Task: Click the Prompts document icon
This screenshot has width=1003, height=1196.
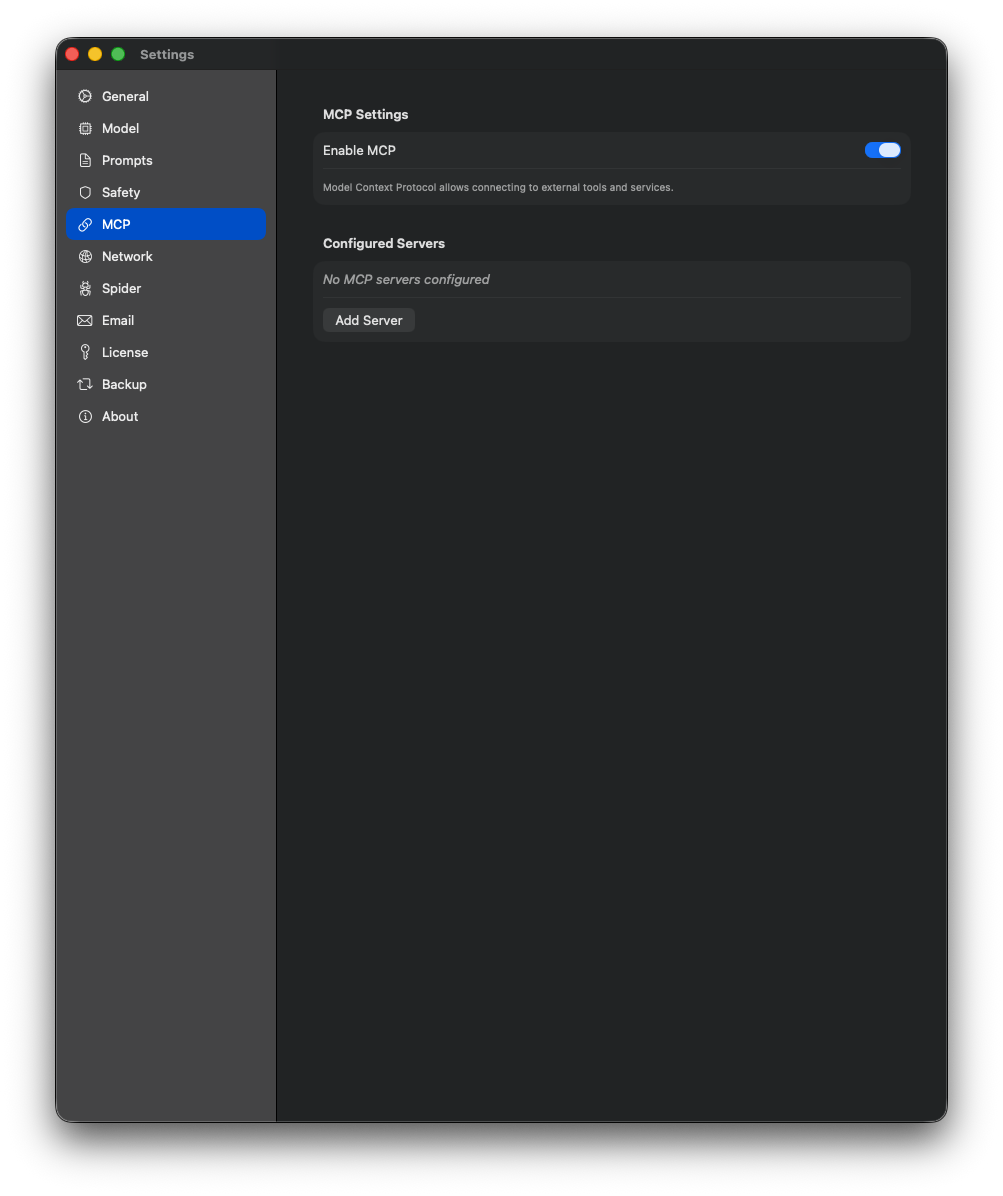Action: [x=85, y=160]
